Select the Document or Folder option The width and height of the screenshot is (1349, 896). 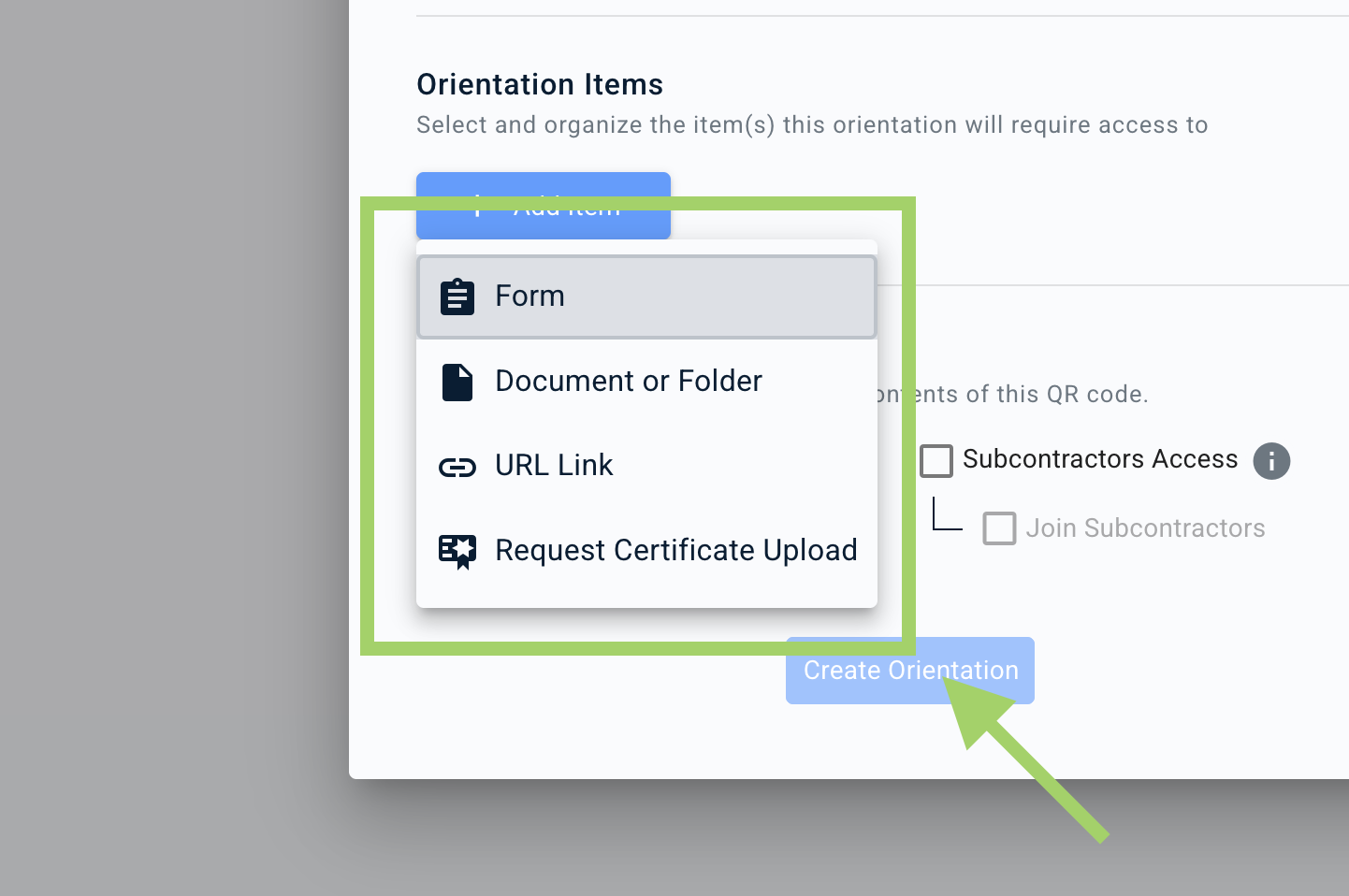click(645, 382)
